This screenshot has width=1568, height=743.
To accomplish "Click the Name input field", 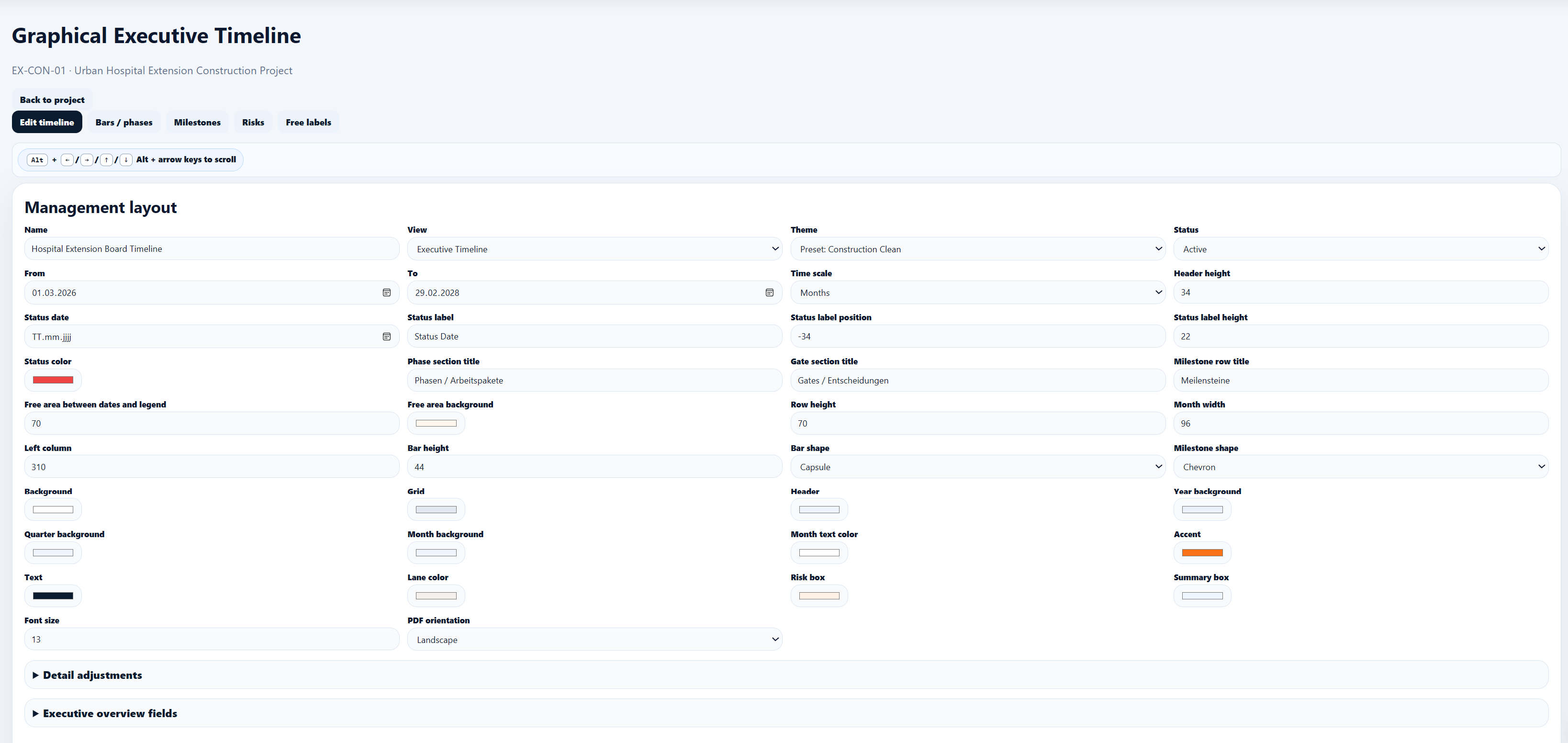I will pos(212,248).
